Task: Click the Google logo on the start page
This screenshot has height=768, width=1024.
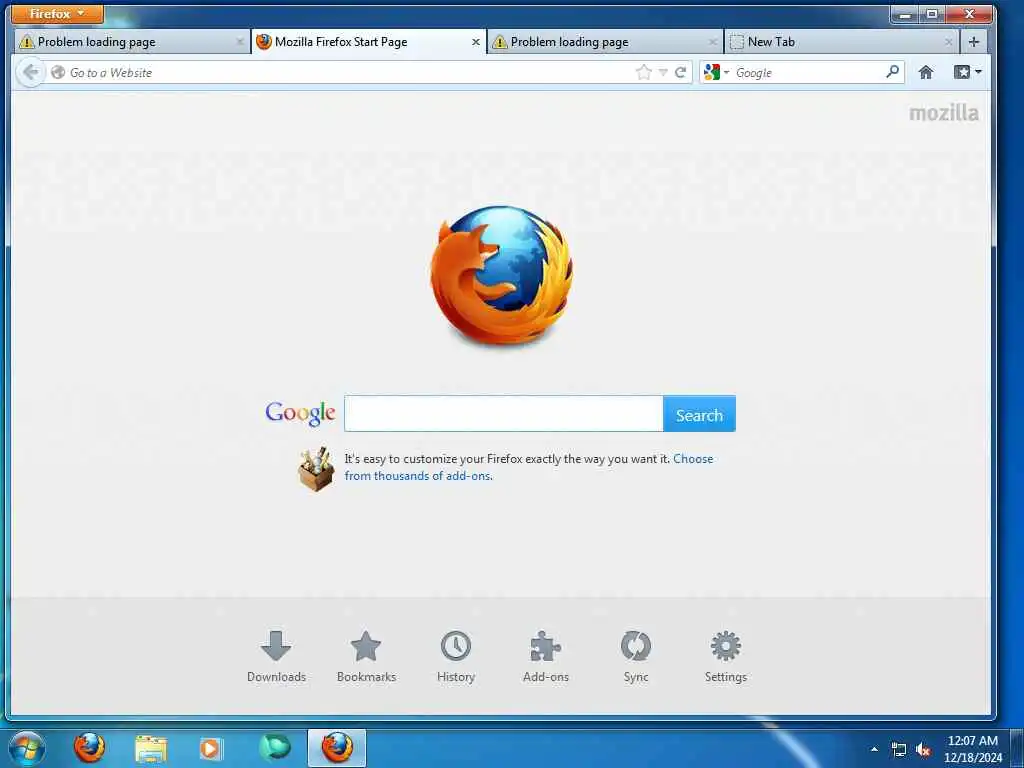Action: pyautogui.click(x=300, y=413)
